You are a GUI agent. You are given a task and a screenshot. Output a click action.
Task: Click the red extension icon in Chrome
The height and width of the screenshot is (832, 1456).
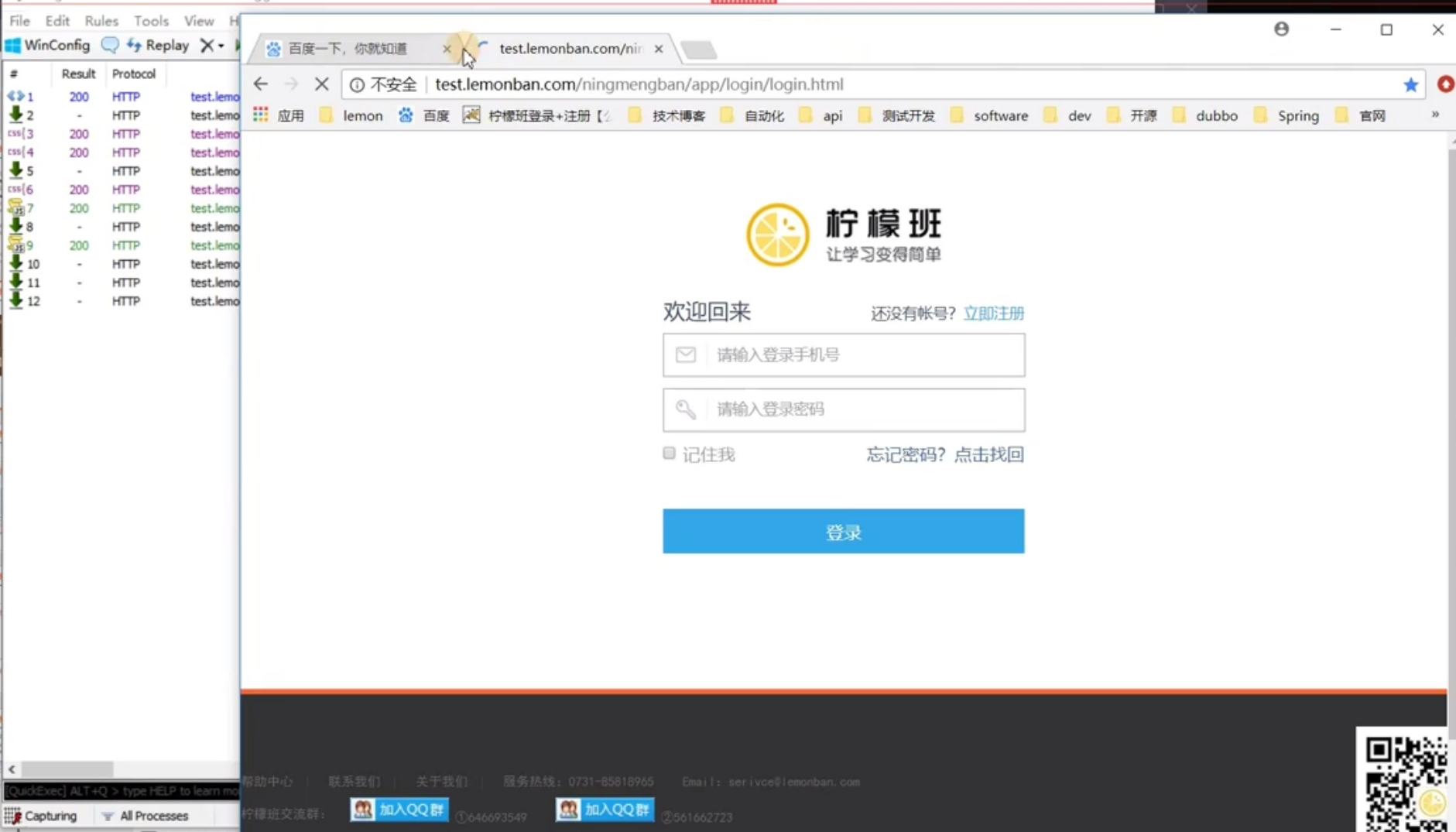pyautogui.click(x=1446, y=84)
